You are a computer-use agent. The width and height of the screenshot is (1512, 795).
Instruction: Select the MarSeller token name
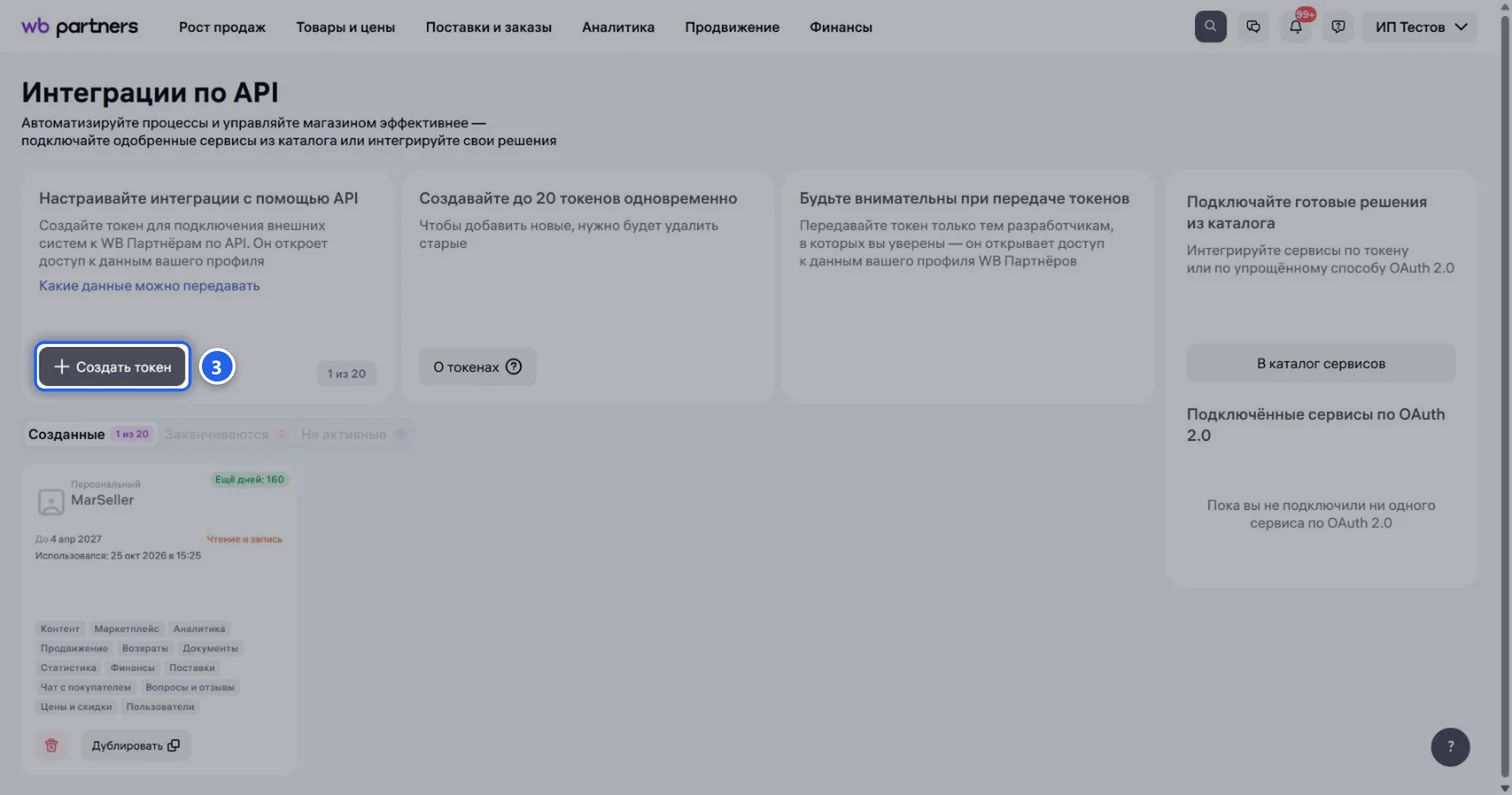pos(102,500)
